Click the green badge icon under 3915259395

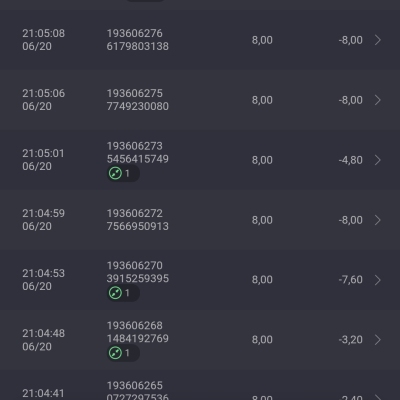click(115, 293)
